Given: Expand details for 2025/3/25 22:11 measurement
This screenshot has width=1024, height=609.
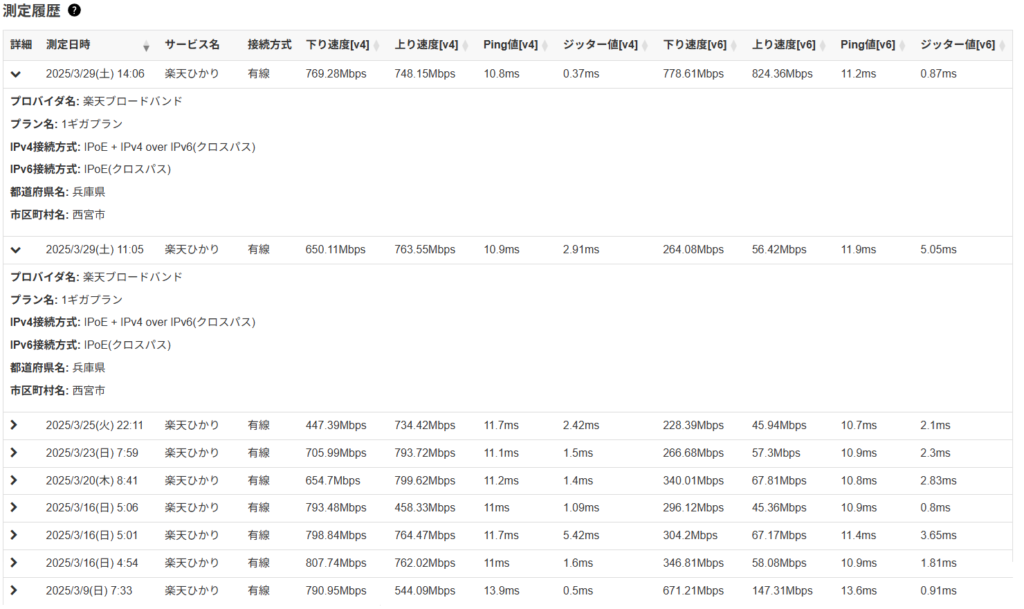Looking at the screenshot, I should 14,425.
